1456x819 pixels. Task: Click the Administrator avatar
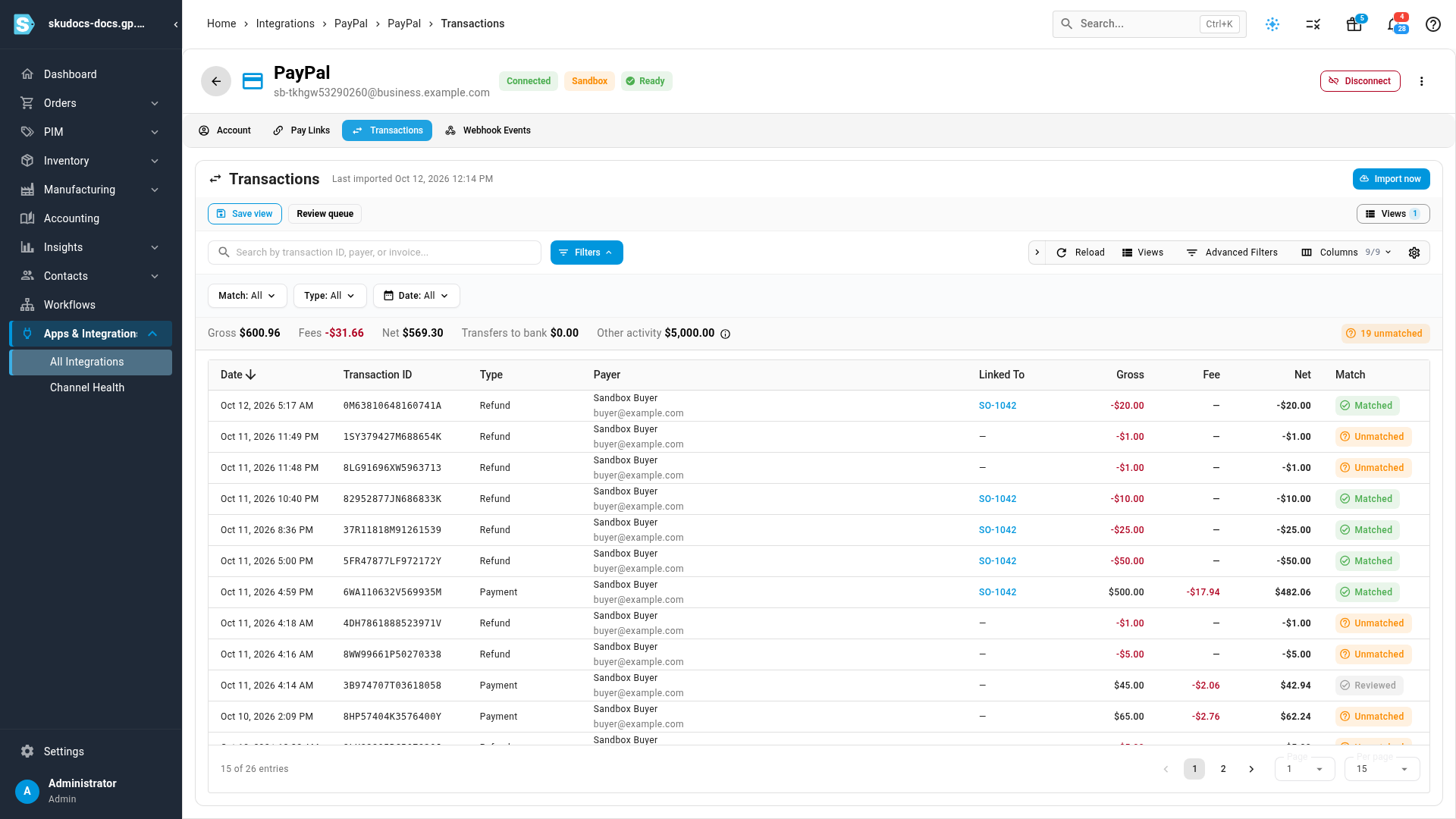click(x=27, y=791)
